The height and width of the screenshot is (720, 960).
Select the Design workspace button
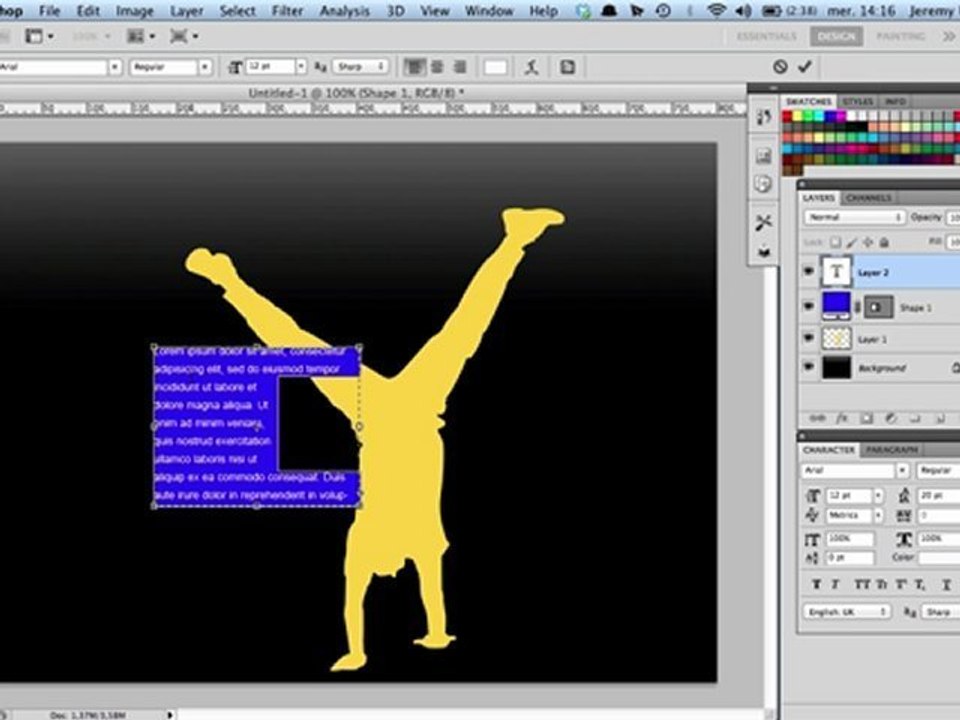tap(836, 36)
